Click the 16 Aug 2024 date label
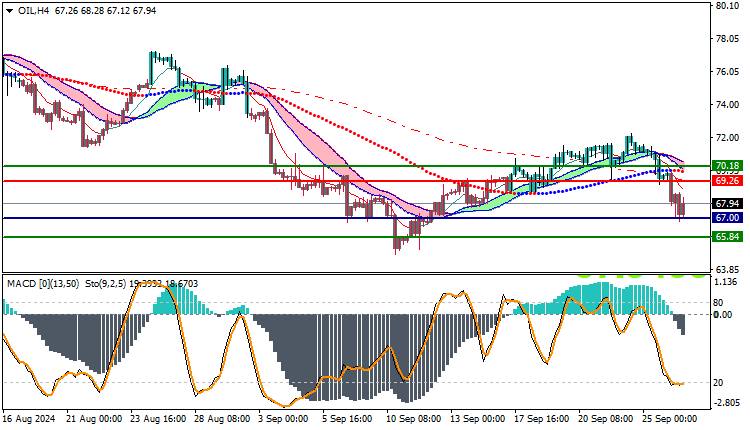Screen dimensions: 750x430 point(29,419)
